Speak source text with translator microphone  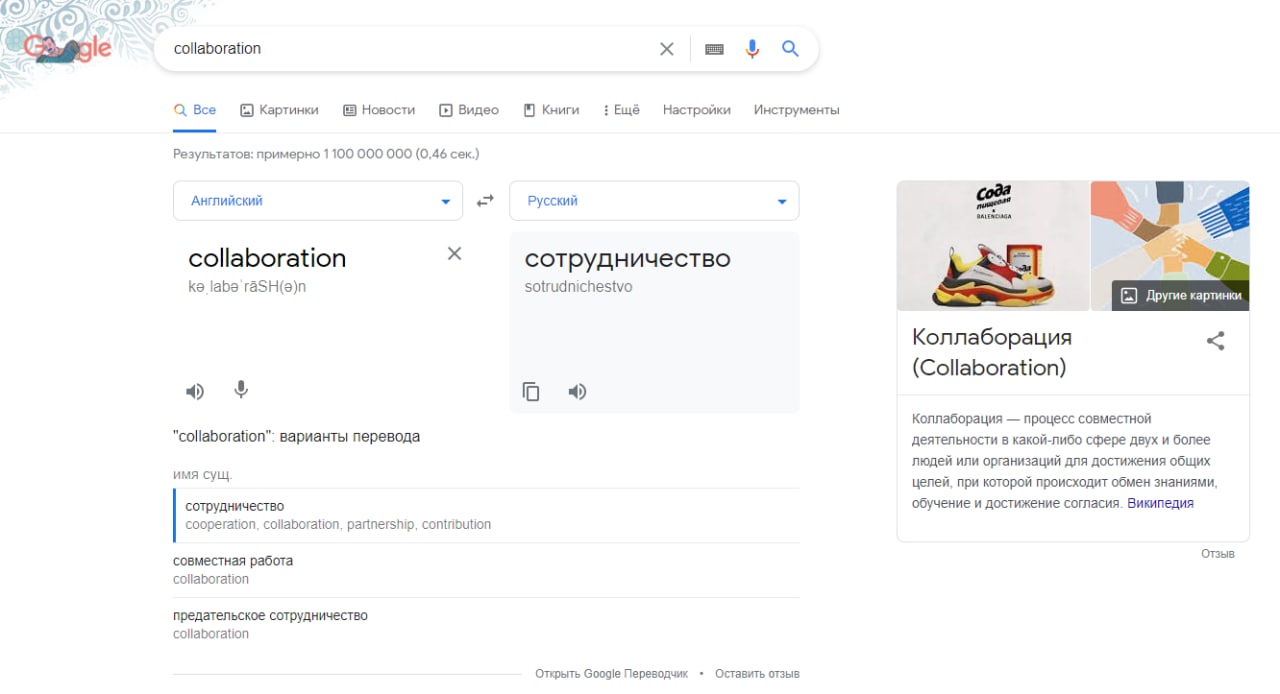coord(241,390)
